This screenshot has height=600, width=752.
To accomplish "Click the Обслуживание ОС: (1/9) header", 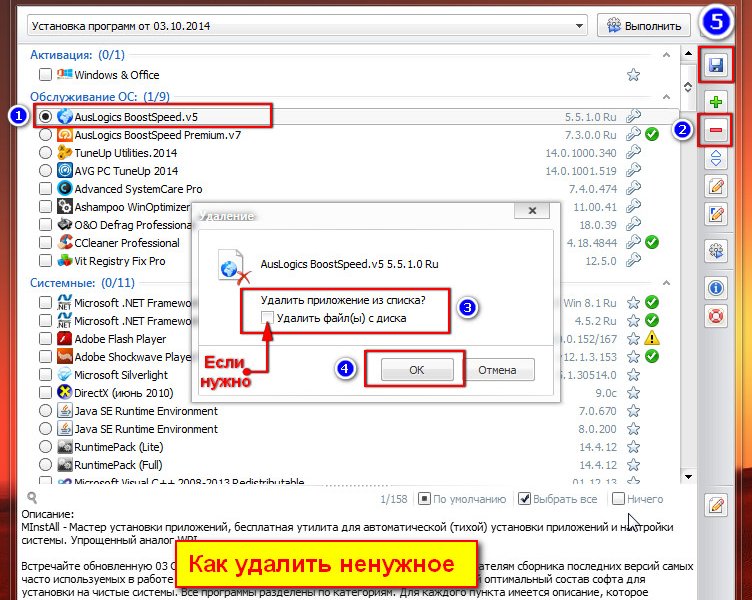I will tap(100, 96).
